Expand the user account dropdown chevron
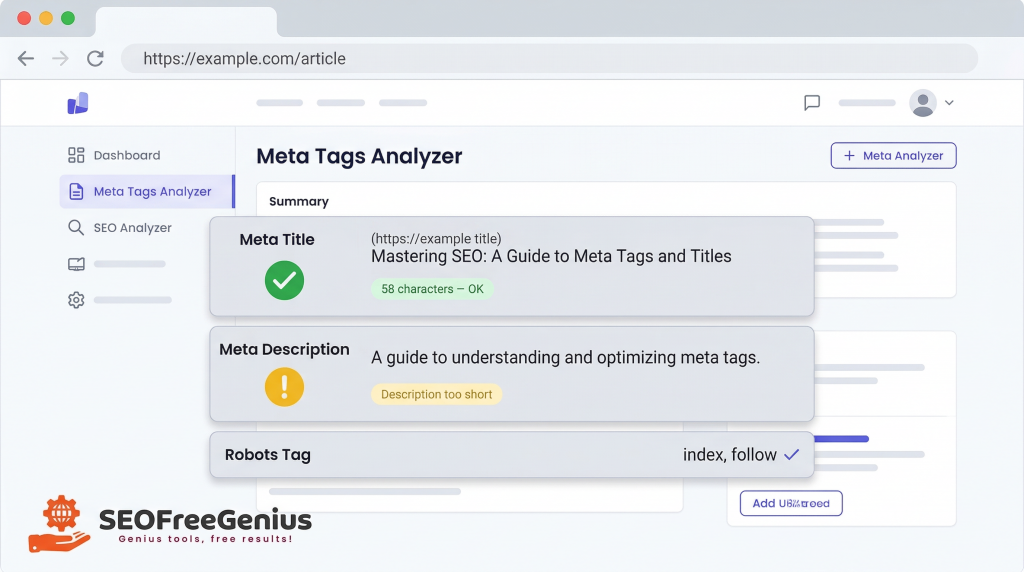The height and width of the screenshot is (572, 1024). (x=949, y=102)
